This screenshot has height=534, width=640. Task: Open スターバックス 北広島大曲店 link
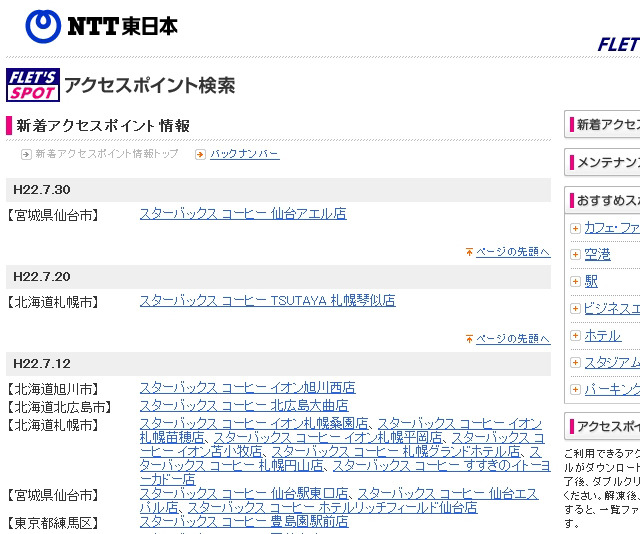pyautogui.click(x=244, y=406)
